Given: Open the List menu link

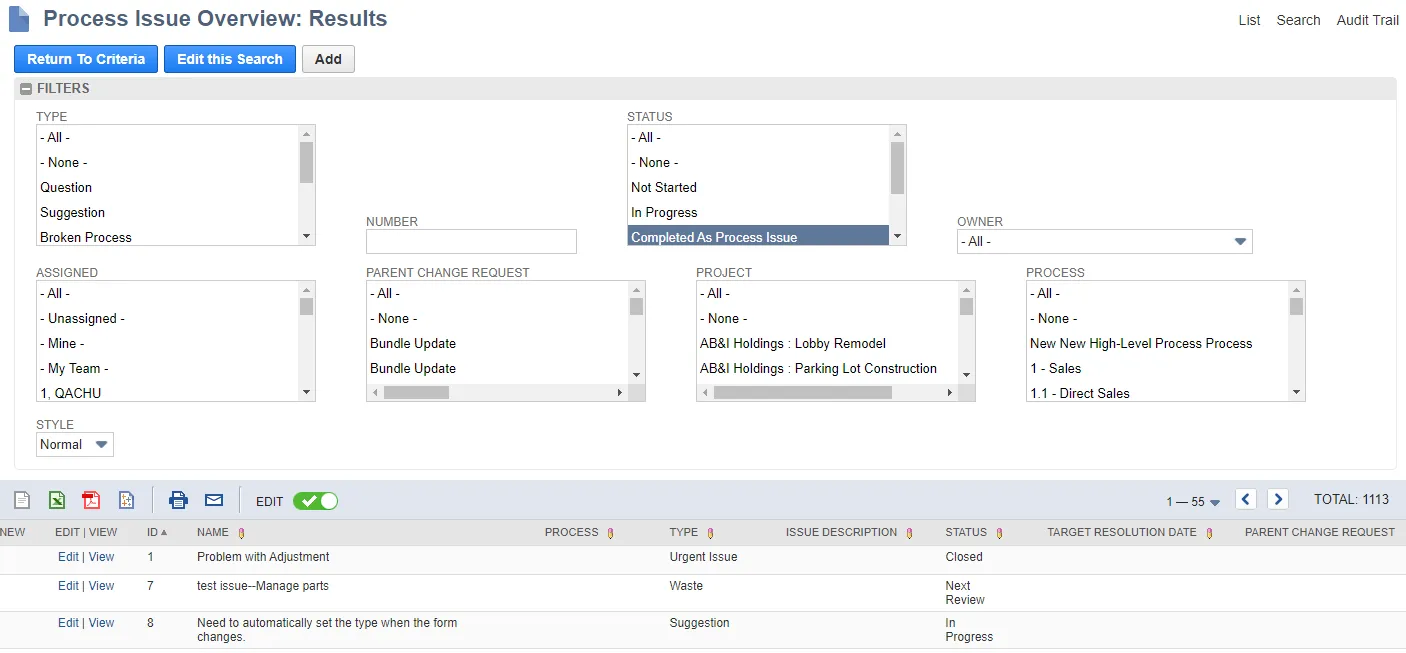Looking at the screenshot, I should pyautogui.click(x=1249, y=20).
